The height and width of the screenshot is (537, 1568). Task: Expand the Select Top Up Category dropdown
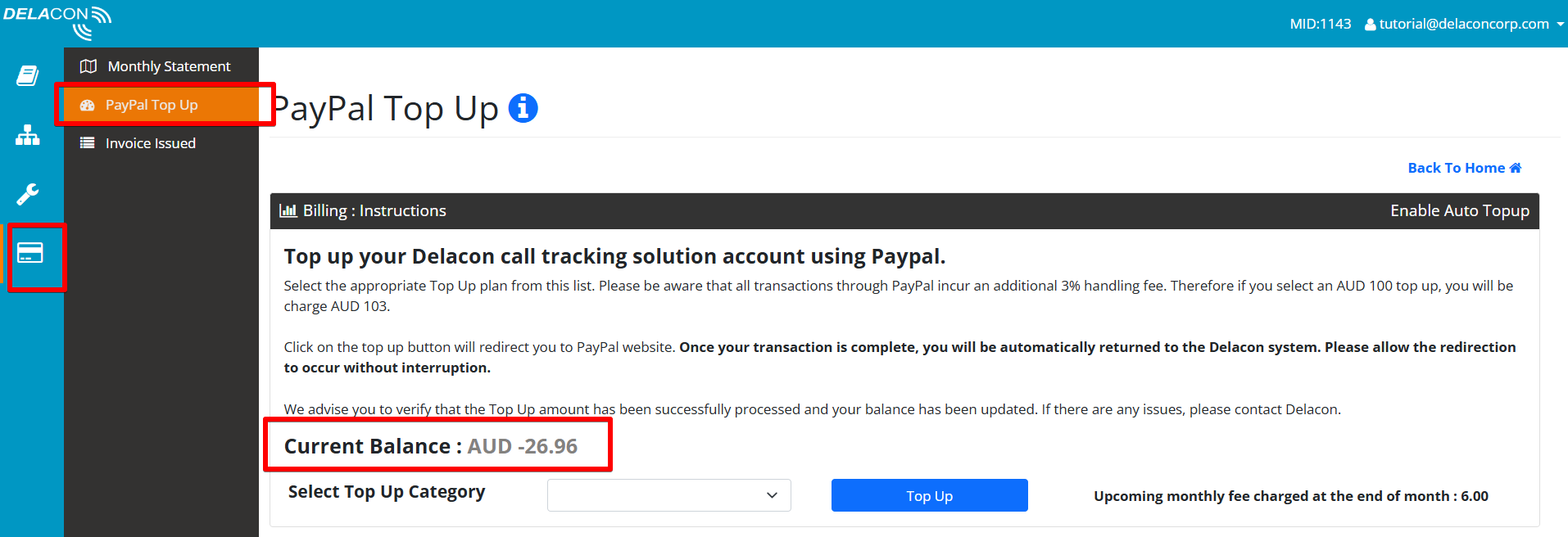point(669,495)
